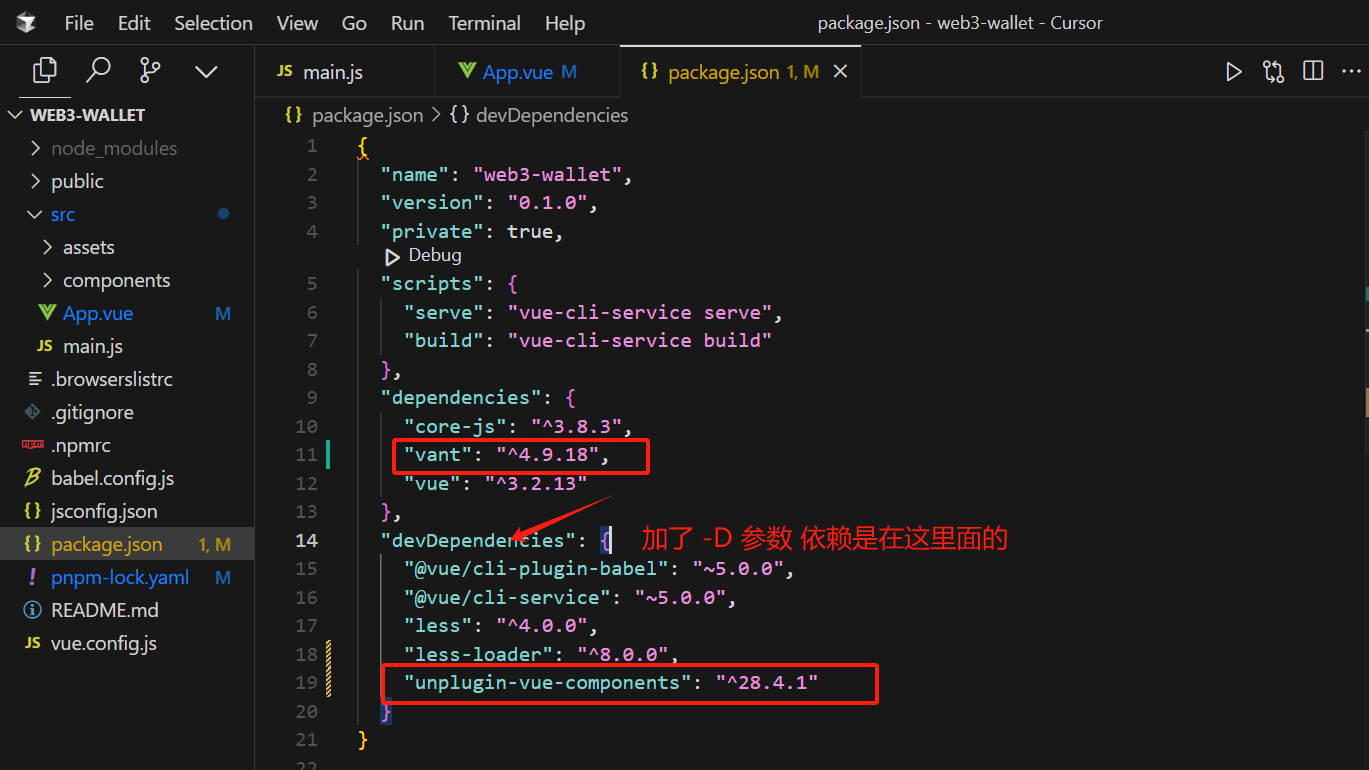Viewport: 1369px width, 770px height.
Task: Expand the additional views chevron
Action: pos(206,71)
